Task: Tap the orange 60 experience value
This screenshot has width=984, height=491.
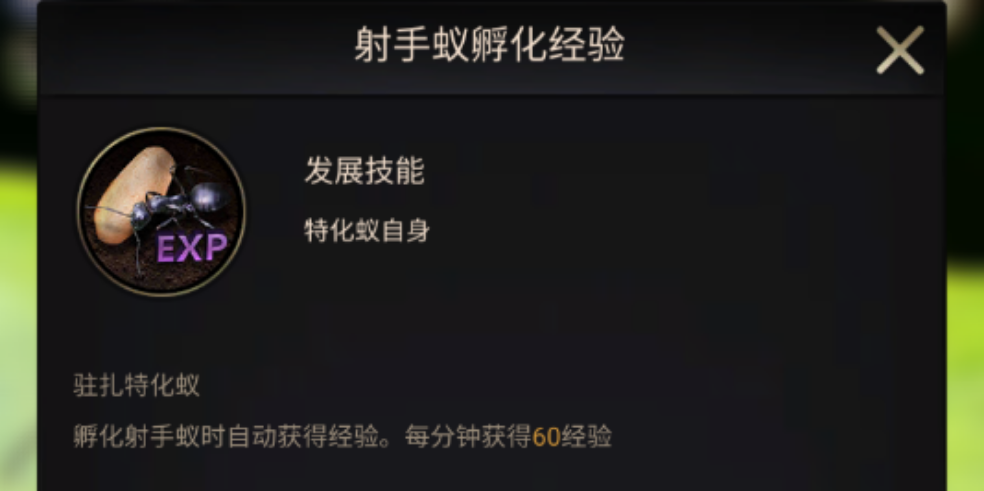Action: 546,437
